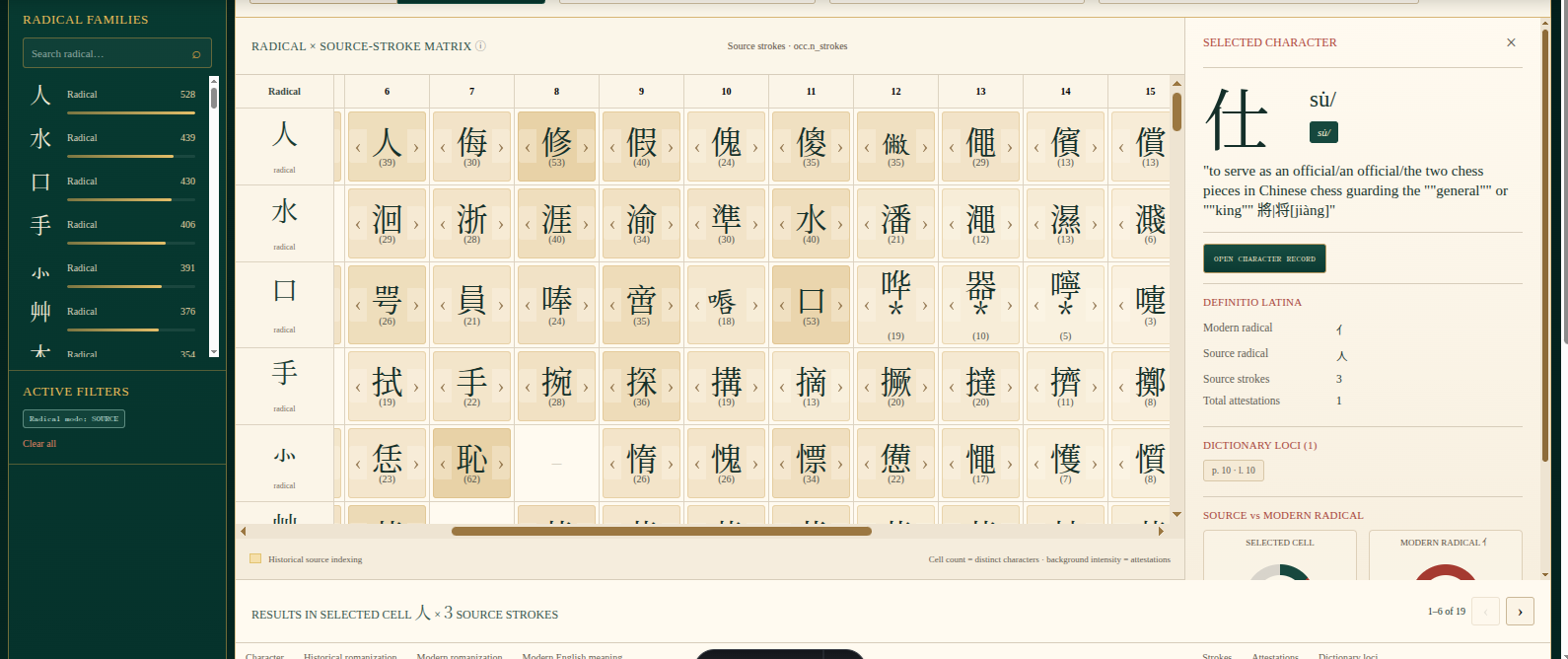The image size is (1568, 659).
Task: Click previous chevron in the 洄 (29) cell
Action: pos(358,224)
